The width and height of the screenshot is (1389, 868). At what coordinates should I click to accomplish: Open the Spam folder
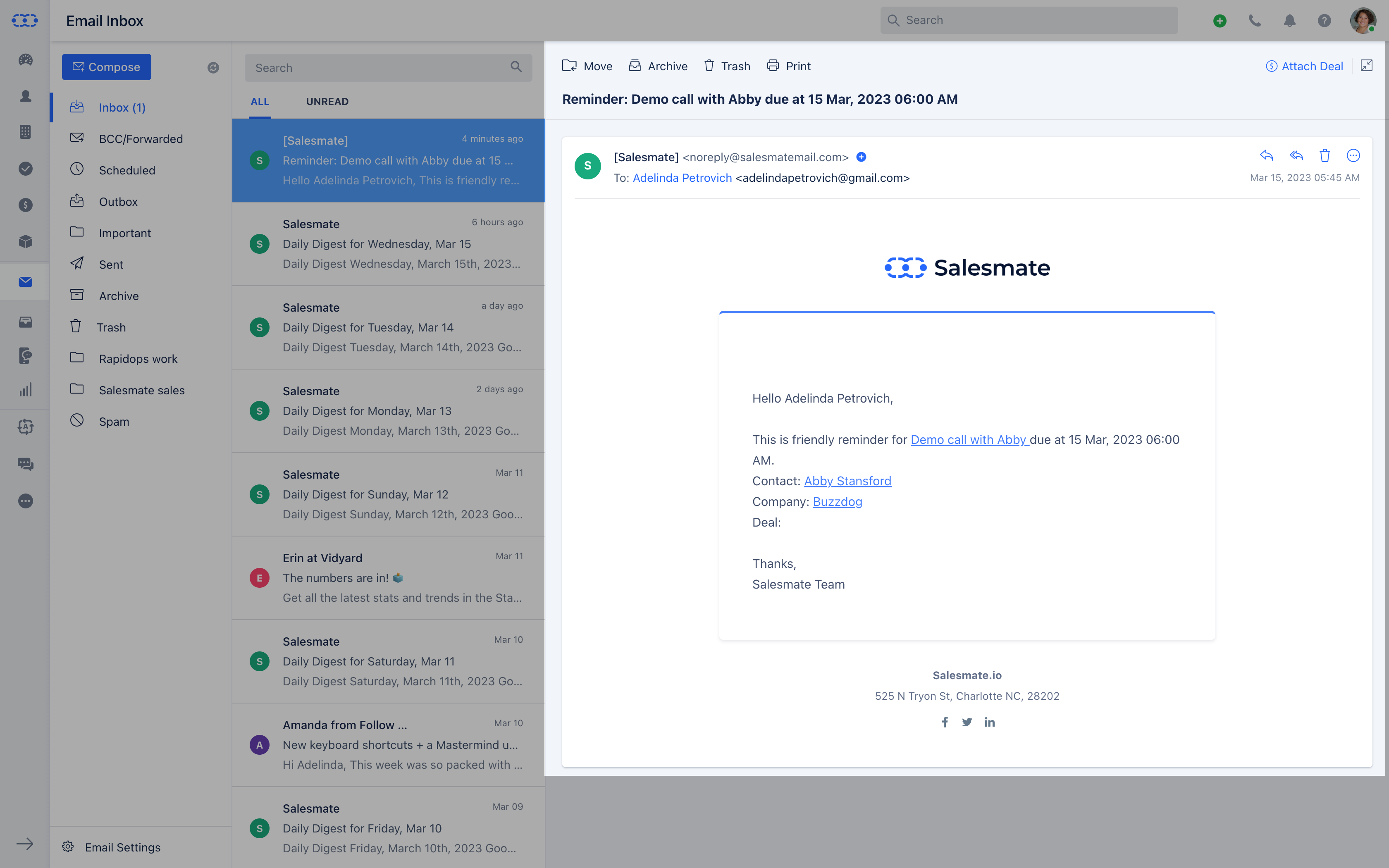pyautogui.click(x=141, y=421)
